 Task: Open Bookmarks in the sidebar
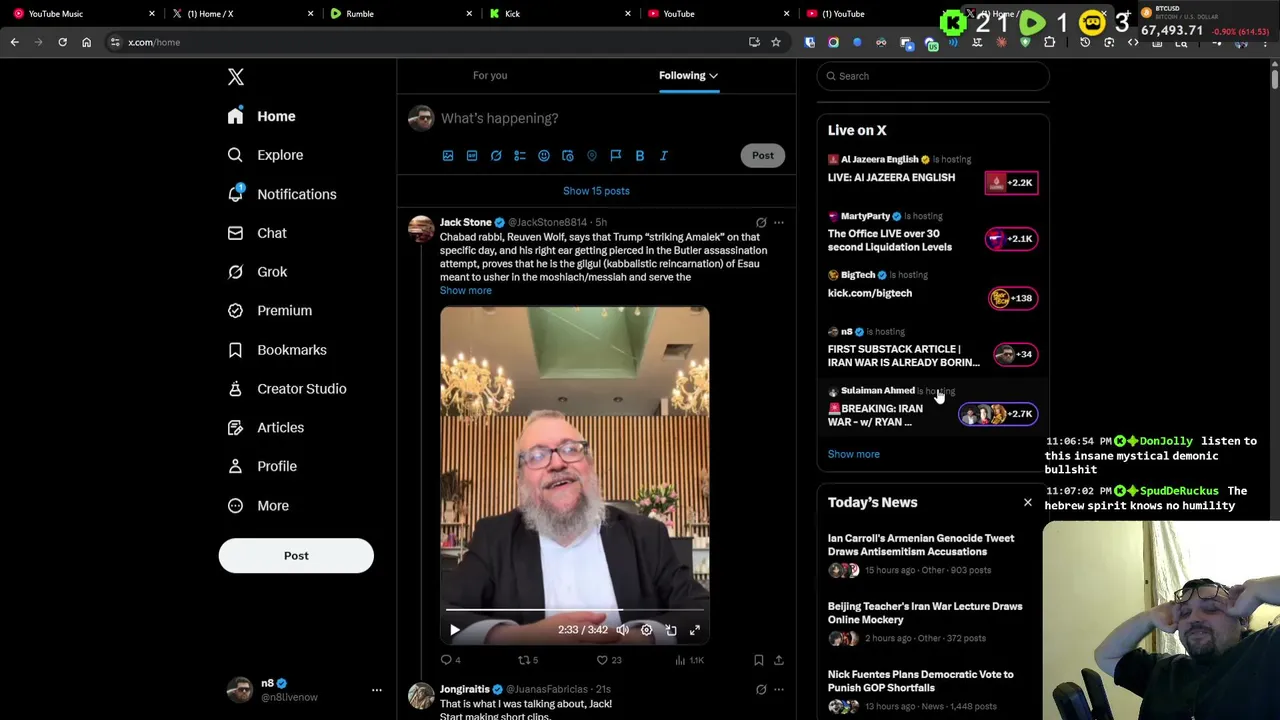[277, 350]
